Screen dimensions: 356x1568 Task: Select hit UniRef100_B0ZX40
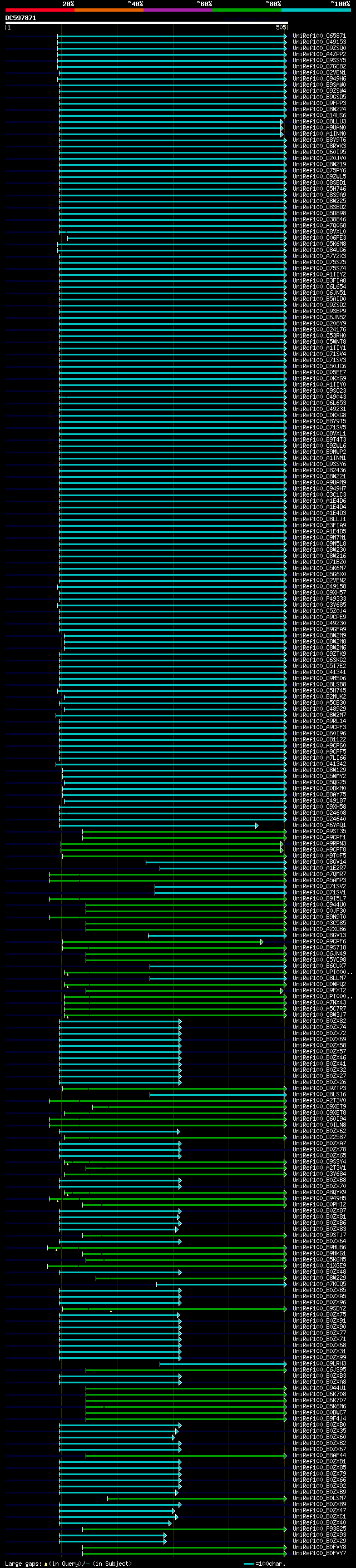[319, 1522]
